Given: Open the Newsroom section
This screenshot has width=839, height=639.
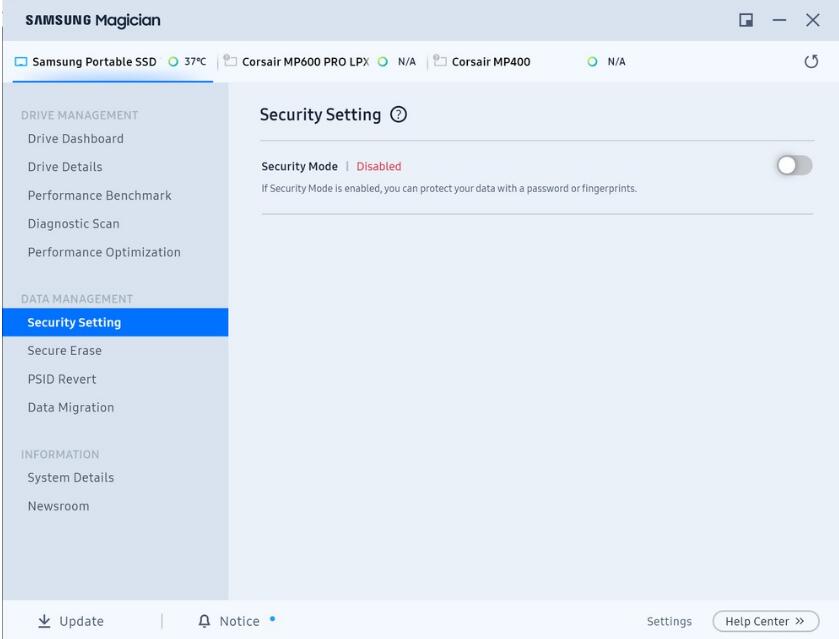Looking at the screenshot, I should point(58,506).
